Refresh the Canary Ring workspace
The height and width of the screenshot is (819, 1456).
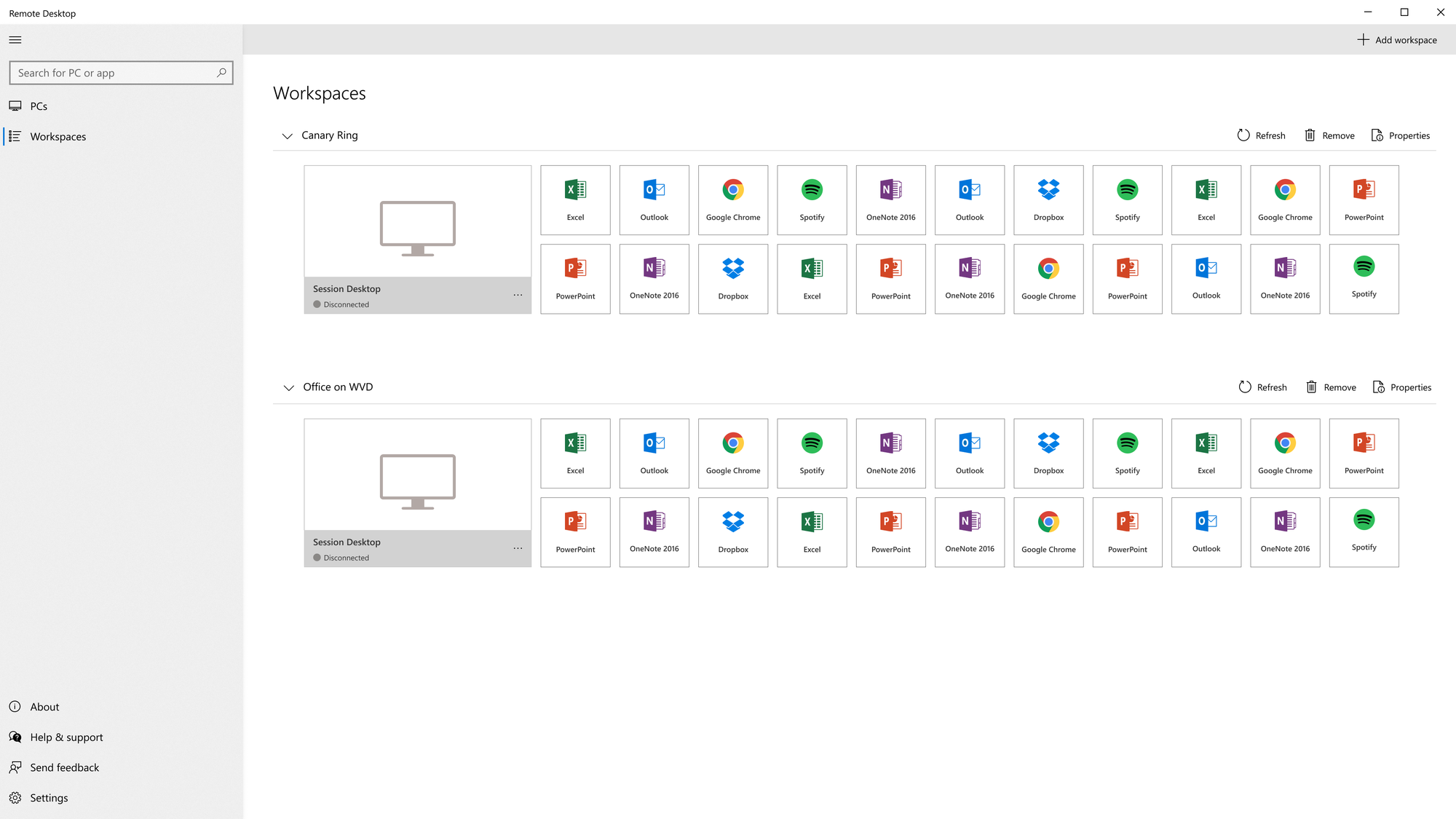point(1261,135)
